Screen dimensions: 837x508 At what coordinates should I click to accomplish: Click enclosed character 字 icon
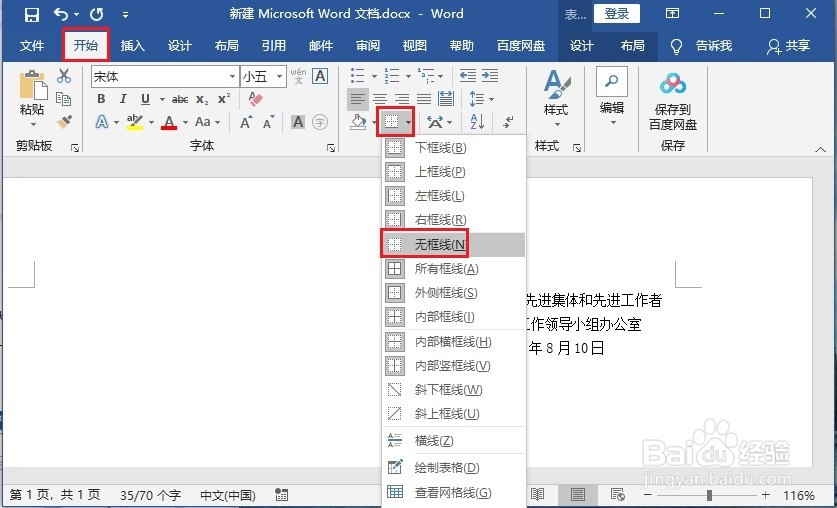[320, 122]
